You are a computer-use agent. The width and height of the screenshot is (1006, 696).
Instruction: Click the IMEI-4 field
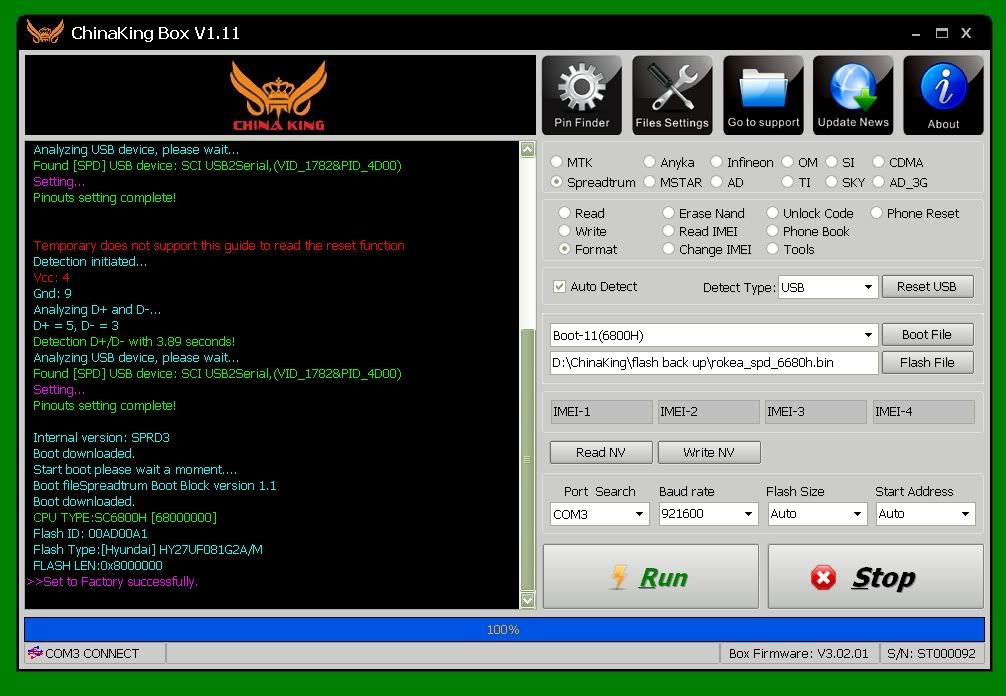click(x=924, y=411)
